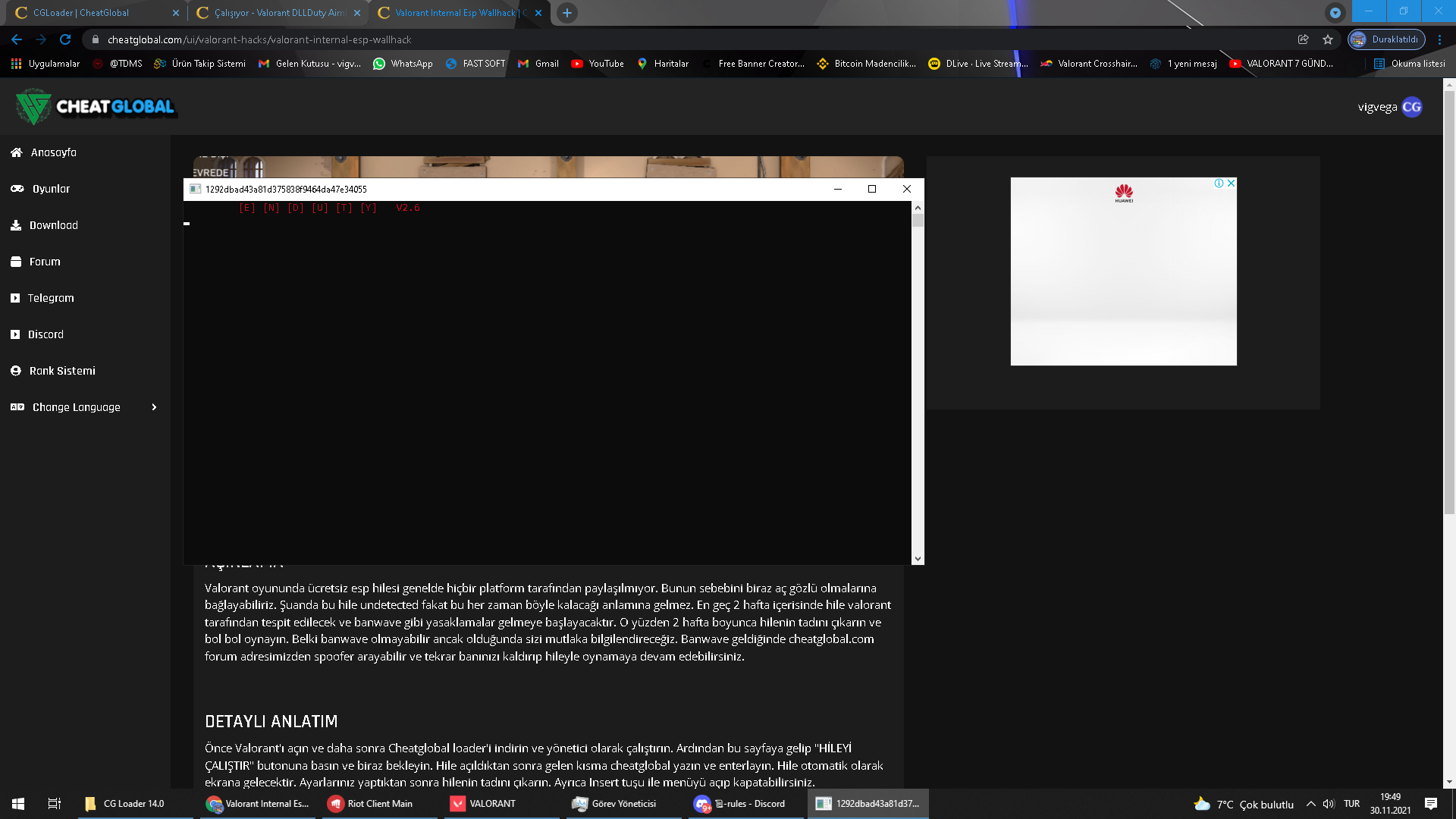Close the Huawei advertisement

1232,183
